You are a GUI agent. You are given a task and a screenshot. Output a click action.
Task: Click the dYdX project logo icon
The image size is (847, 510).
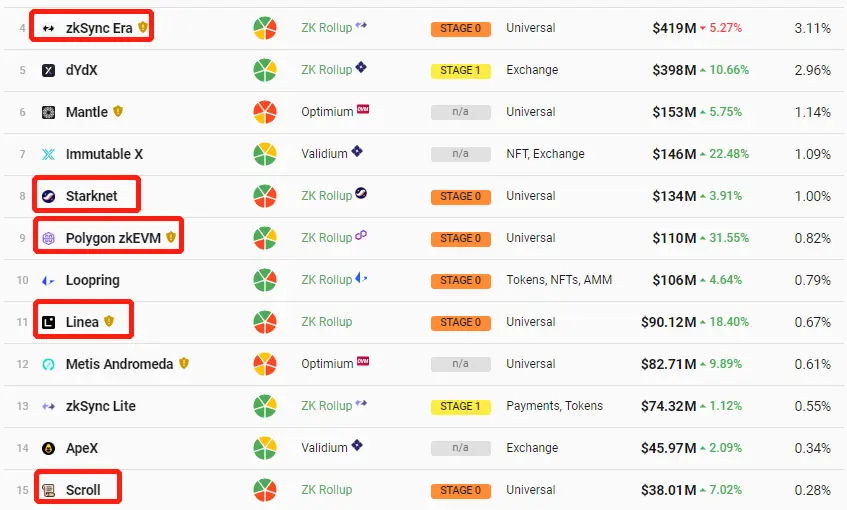click(x=49, y=70)
